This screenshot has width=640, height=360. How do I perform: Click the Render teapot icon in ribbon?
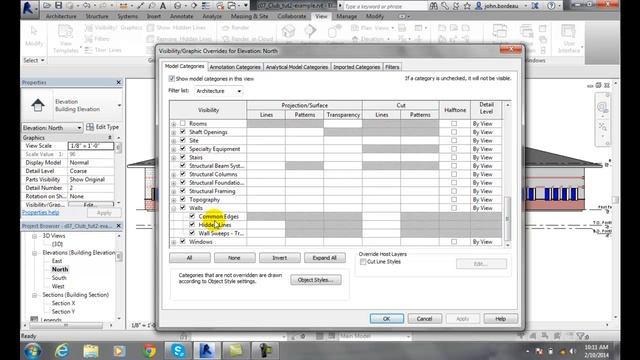225,28
